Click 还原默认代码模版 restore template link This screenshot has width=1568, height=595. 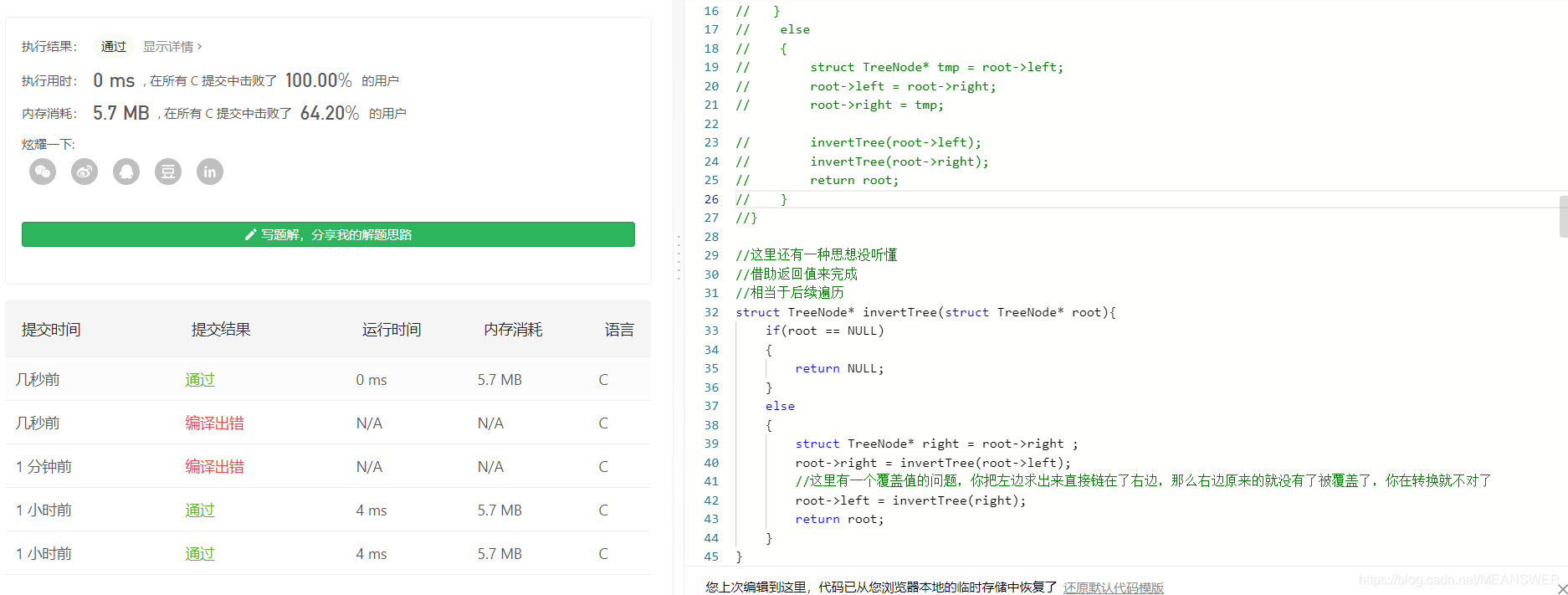(x=1113, y=587)
